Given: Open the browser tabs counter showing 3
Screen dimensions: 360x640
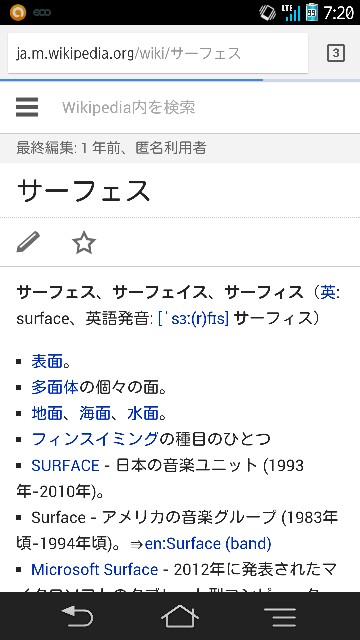Looking at the screenshot, I should point(336,53).
